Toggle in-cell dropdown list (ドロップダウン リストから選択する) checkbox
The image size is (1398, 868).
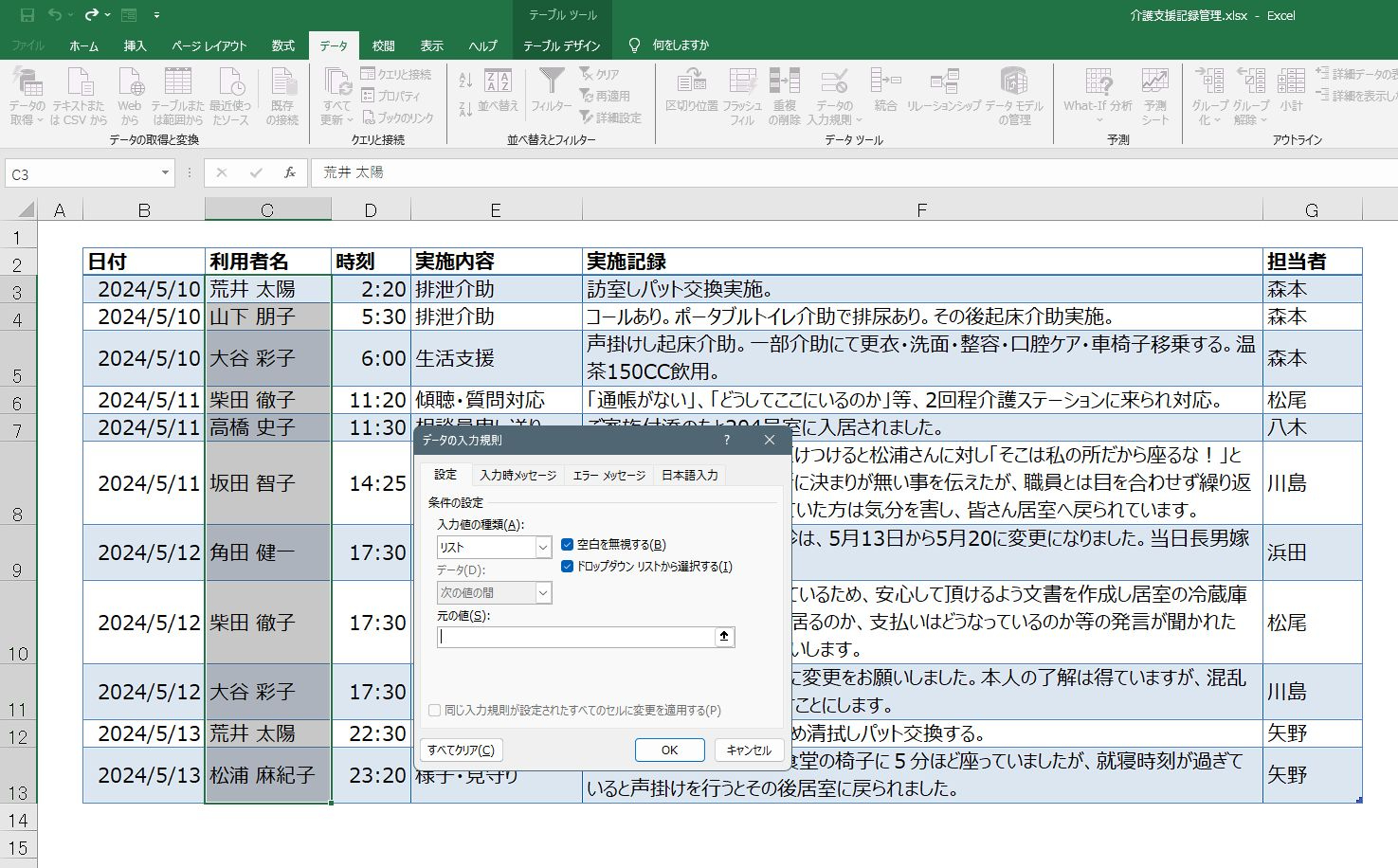(568, 567)
